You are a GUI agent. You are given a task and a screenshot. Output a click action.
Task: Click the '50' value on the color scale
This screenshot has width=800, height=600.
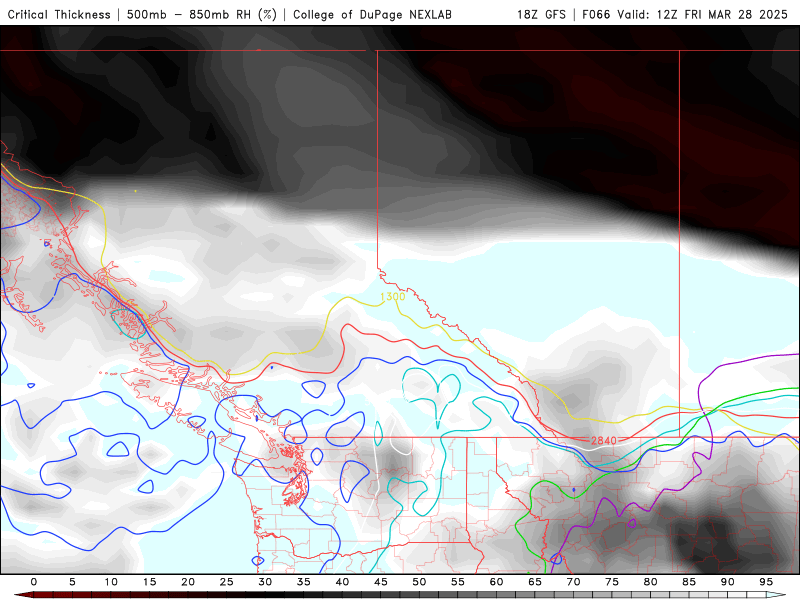tap(419, 582)
